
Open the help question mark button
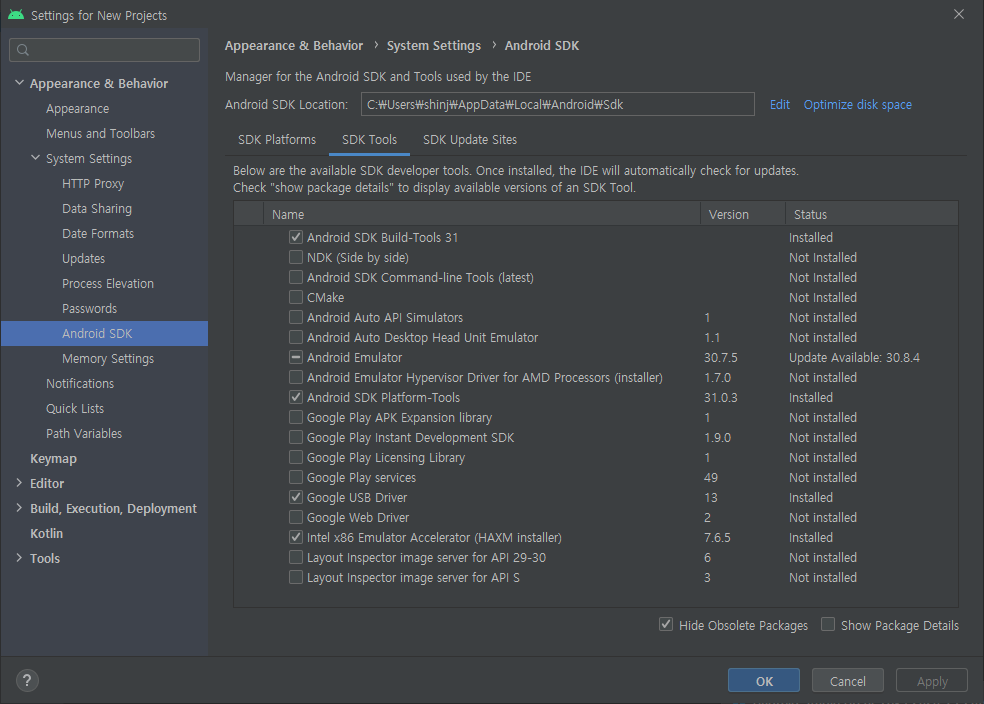pos(27,680)
